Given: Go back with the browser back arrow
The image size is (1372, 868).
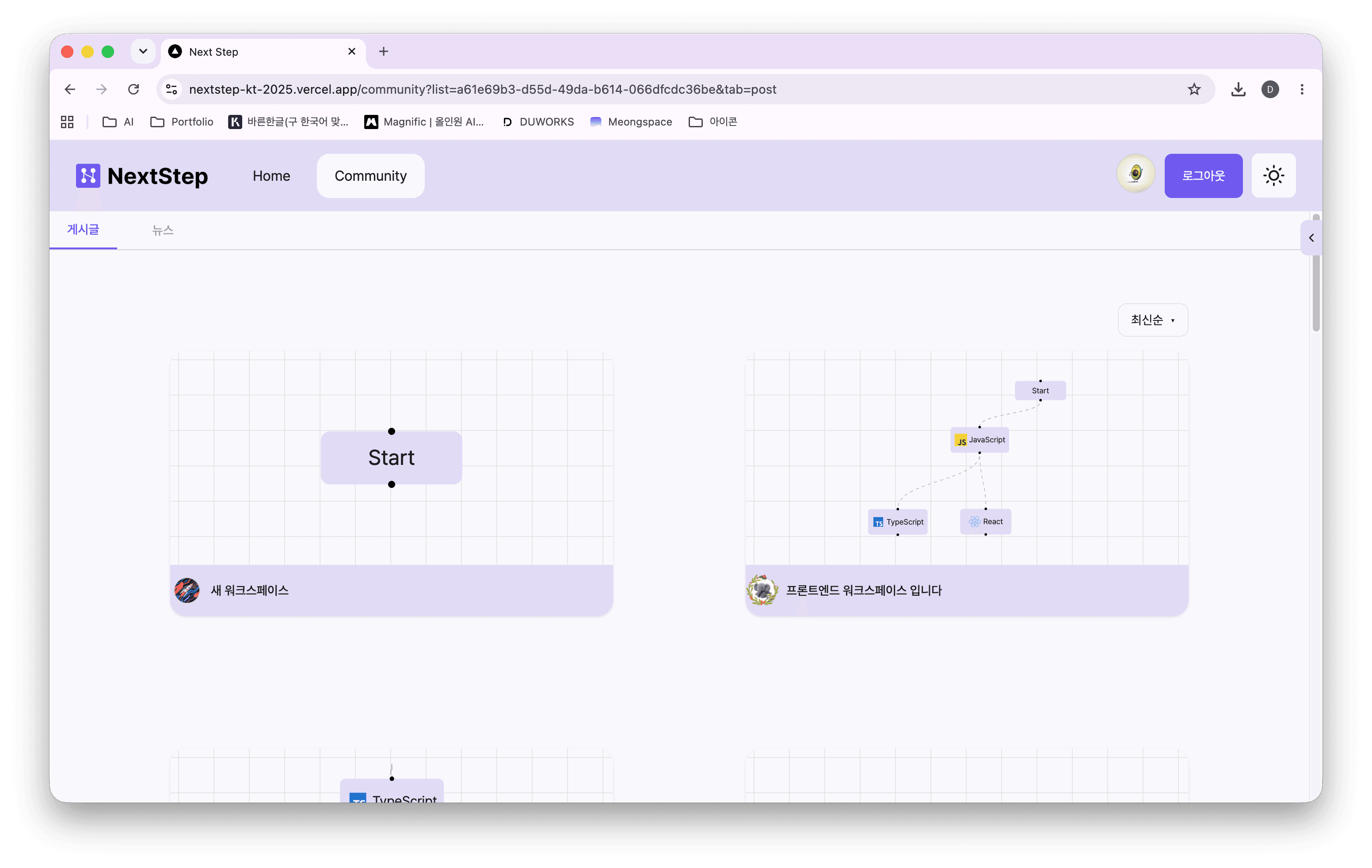Looking at the screenshot, I should [x=69, y=89].
